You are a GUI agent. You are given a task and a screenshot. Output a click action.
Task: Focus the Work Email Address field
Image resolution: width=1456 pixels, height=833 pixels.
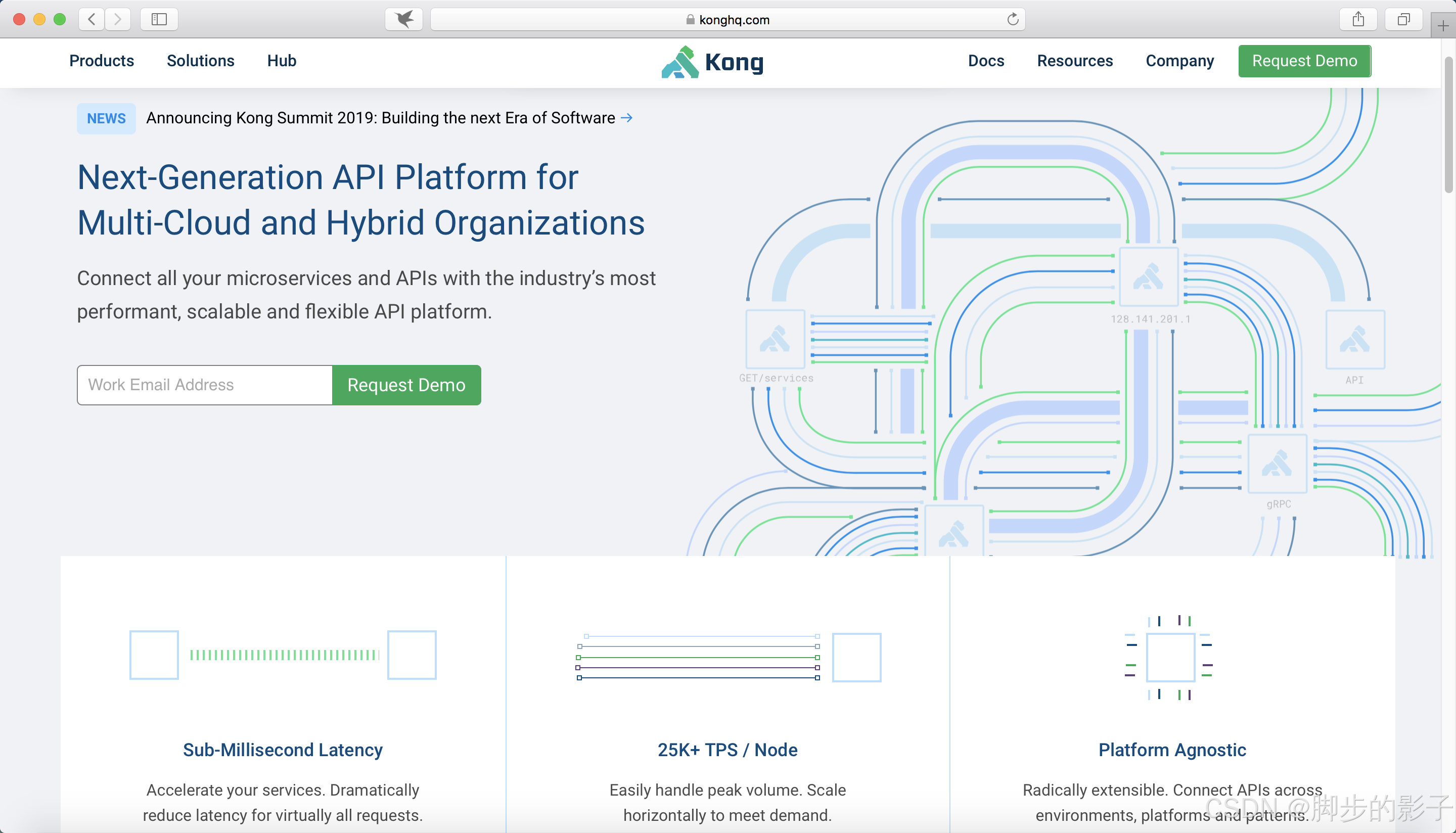pos(205,385)
